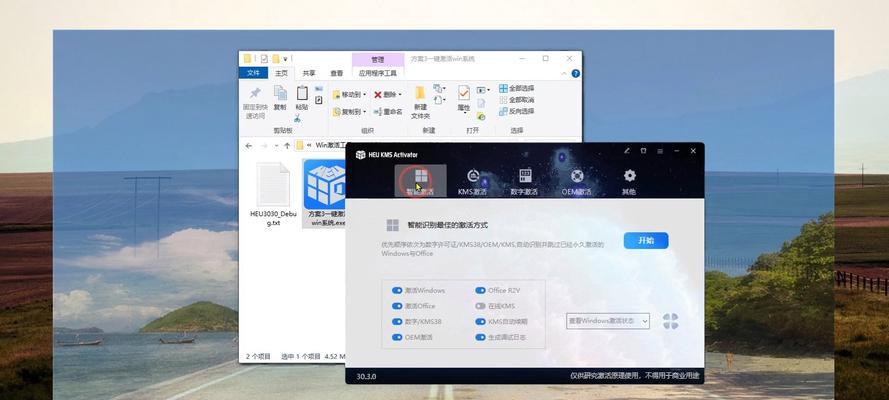889x400 pixels.
Task: Open the recent locations dropdown arrow
Action: pos(277,146)
